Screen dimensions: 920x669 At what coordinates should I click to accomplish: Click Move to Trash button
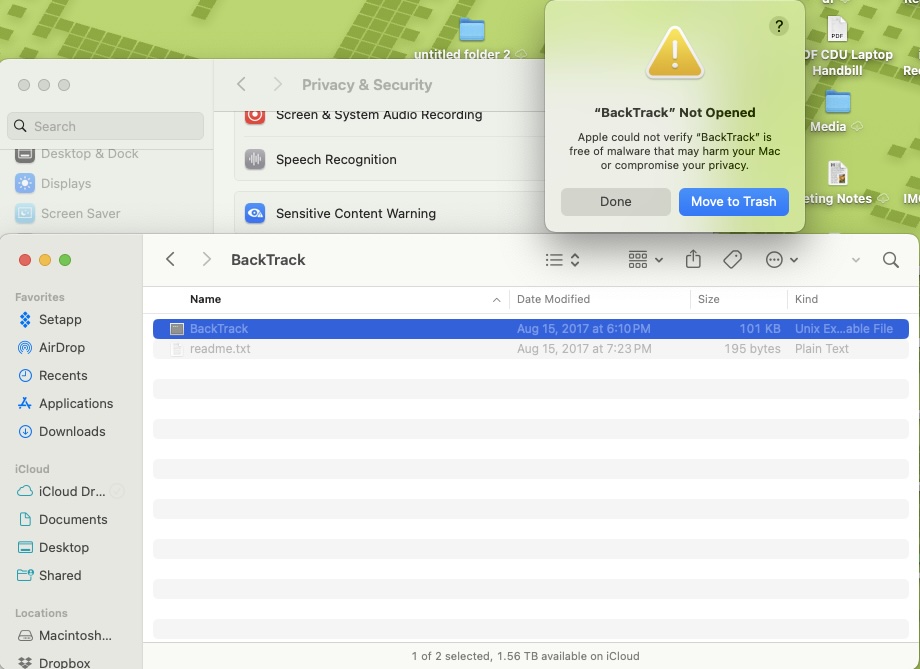tap(733, 202)
